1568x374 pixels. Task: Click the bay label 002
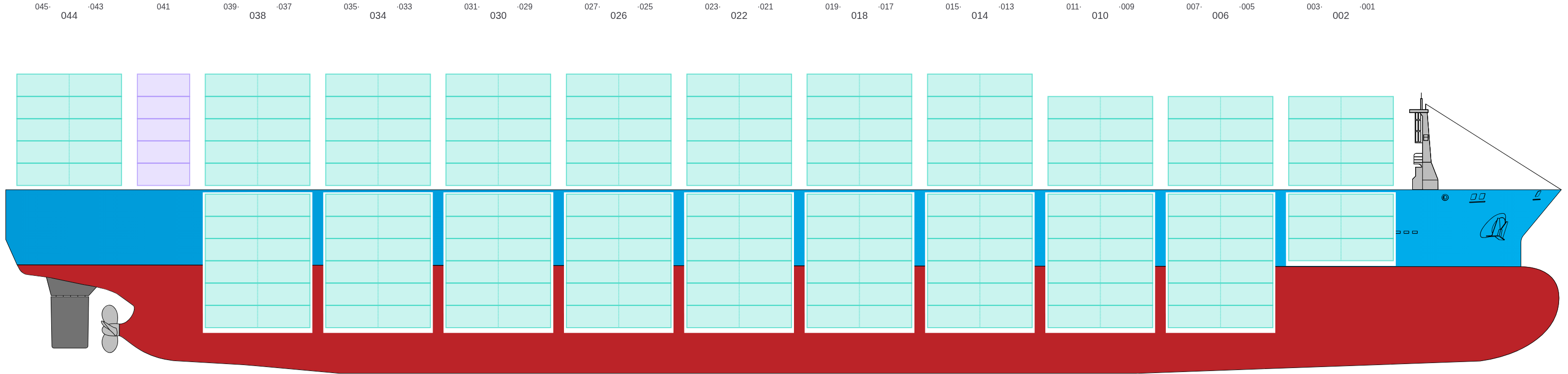click(x=1341, y=16)
